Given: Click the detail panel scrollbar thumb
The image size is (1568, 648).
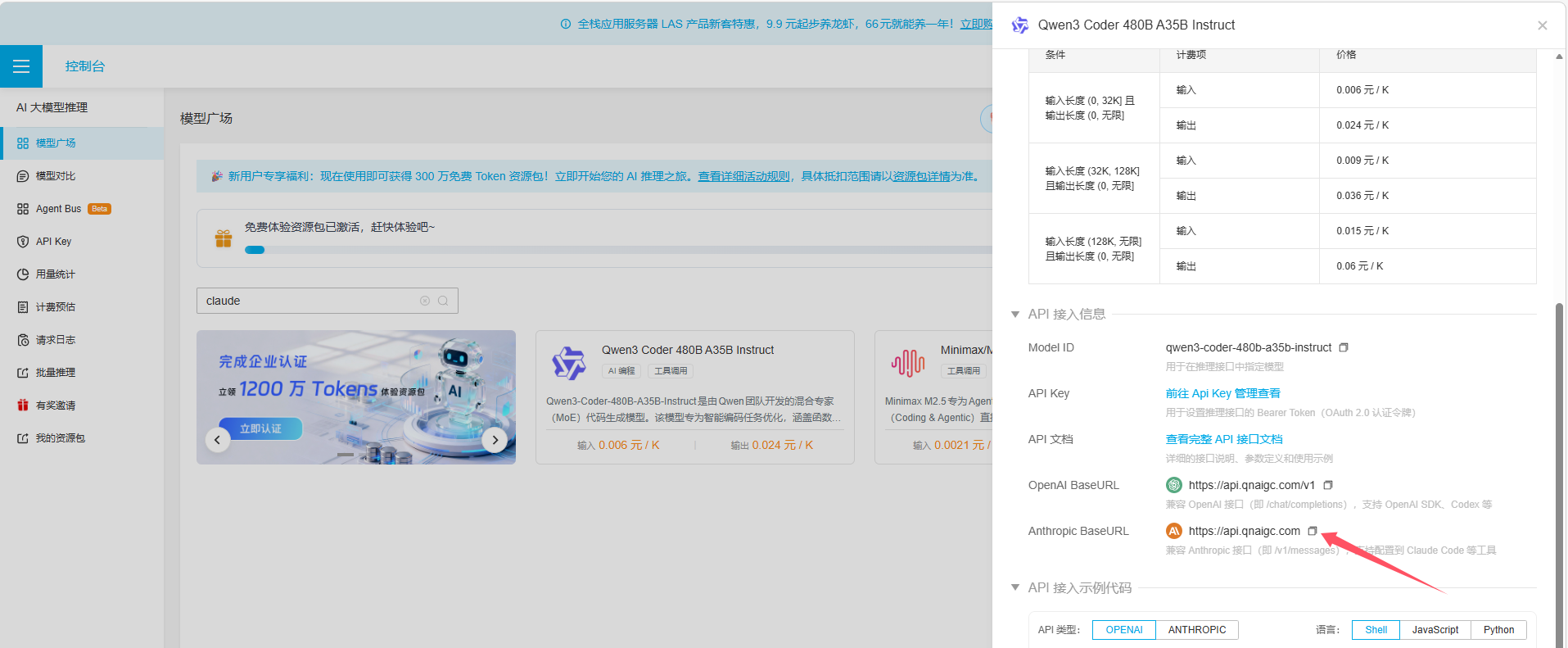Looking at the screenshot, I should point(1559,475).
